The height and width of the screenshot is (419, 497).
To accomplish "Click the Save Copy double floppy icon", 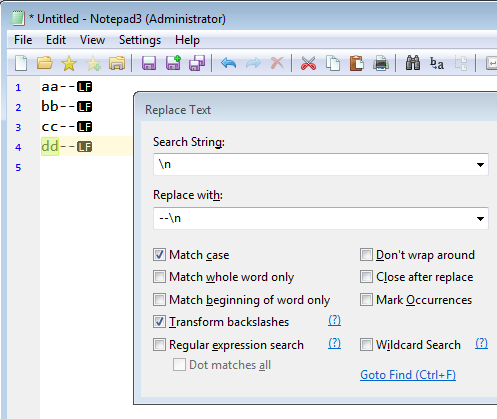I will pos(197,63).
